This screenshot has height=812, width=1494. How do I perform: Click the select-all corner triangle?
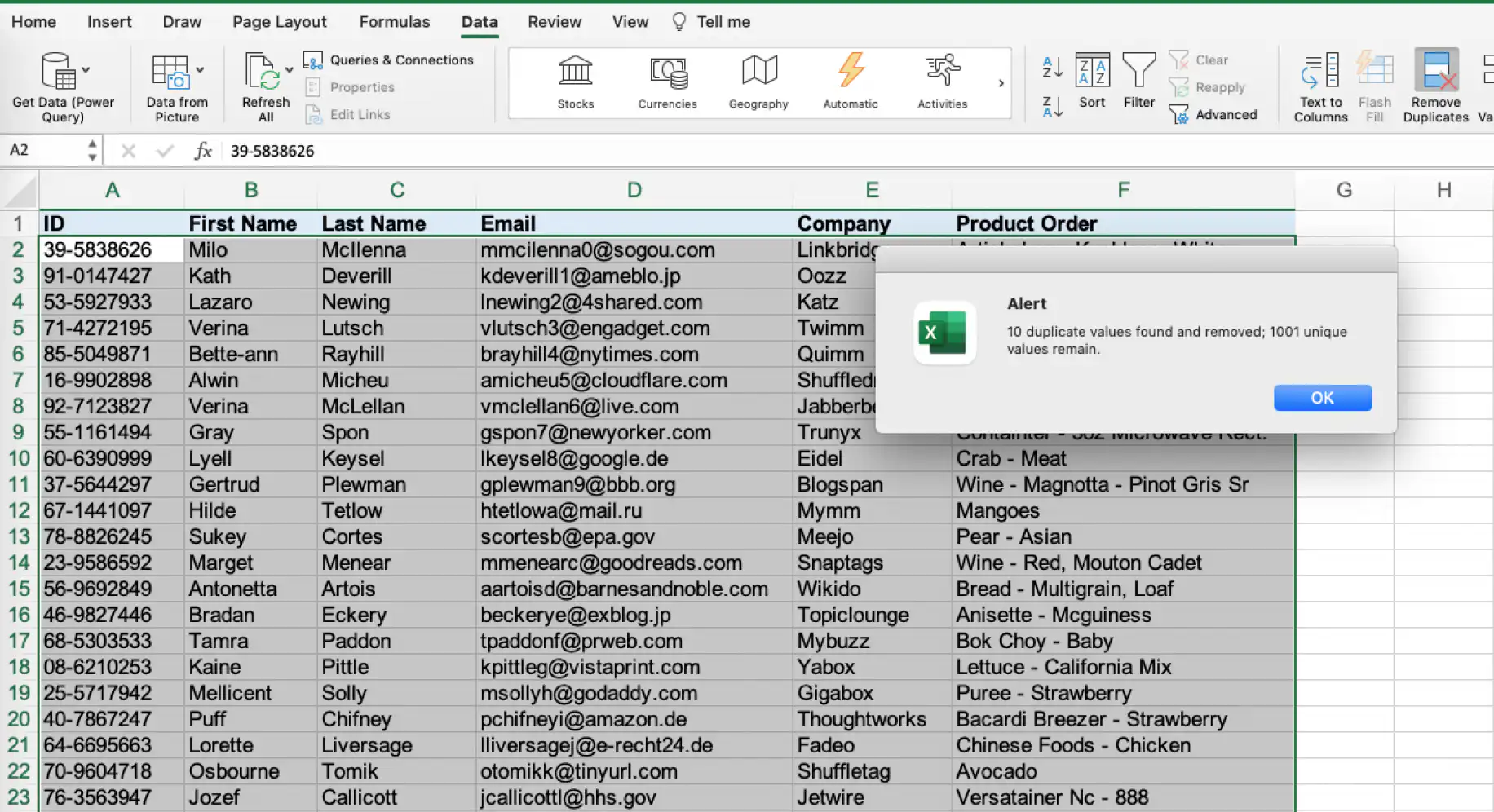click(20, 192)
